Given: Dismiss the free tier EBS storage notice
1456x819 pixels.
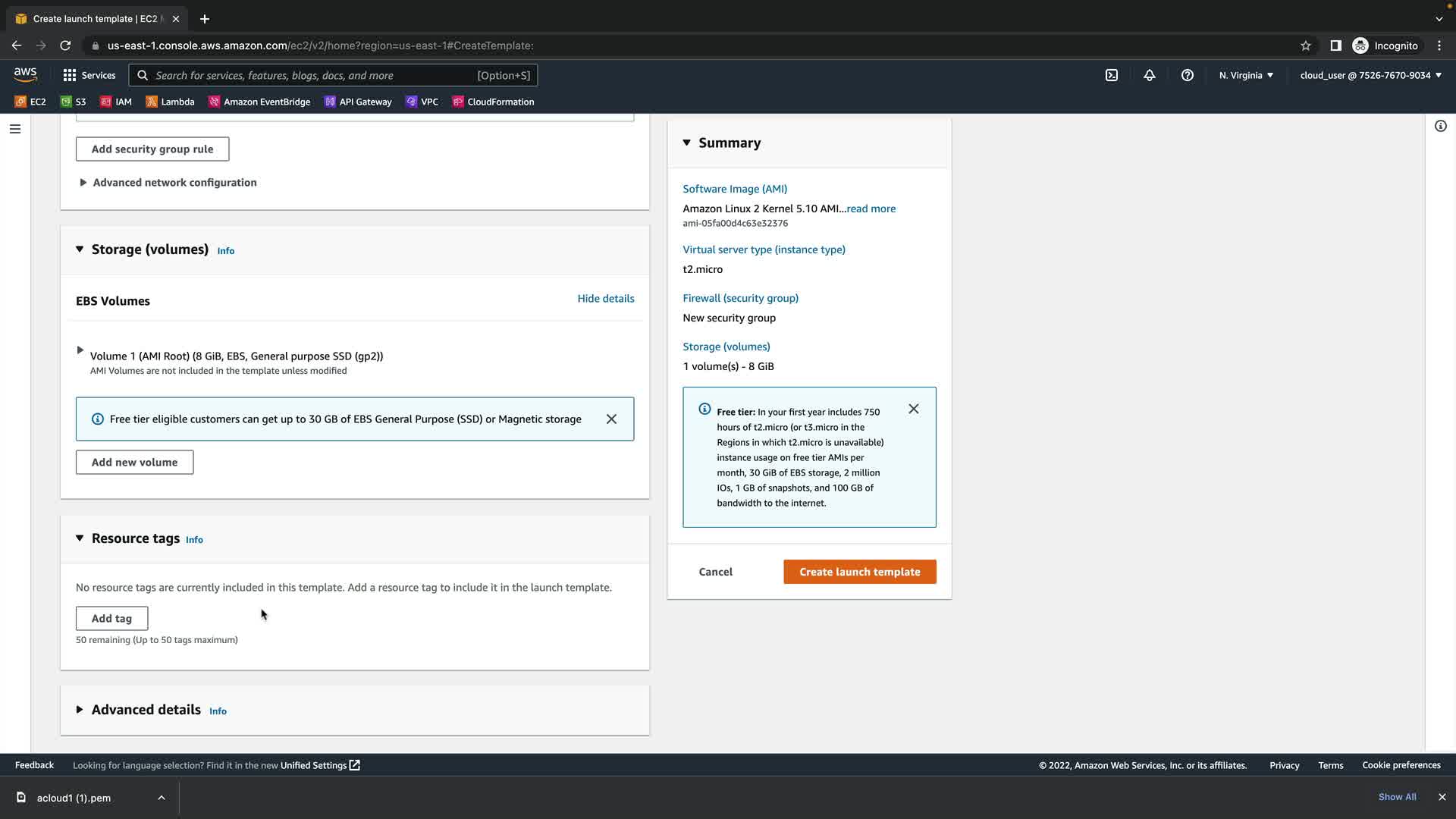Looking at the screenshot, I should (611, 419).
